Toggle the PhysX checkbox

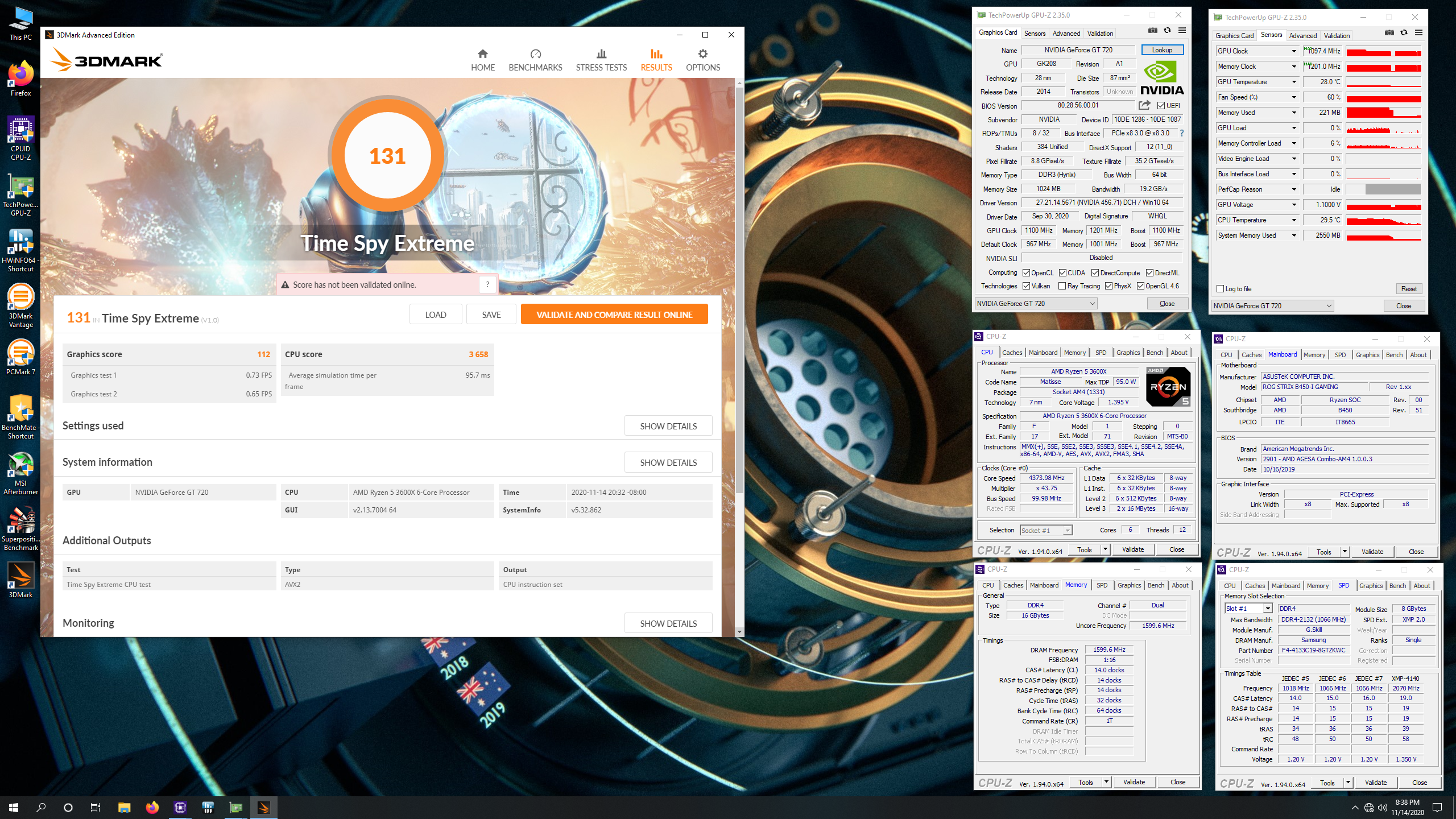[1108, 286]
